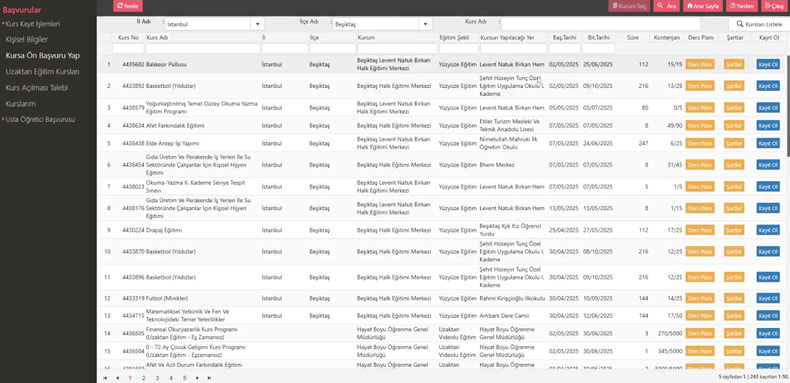Go to Ana Sayfa home page
Viewport: 790px width, 383px height.
[703, 6]
